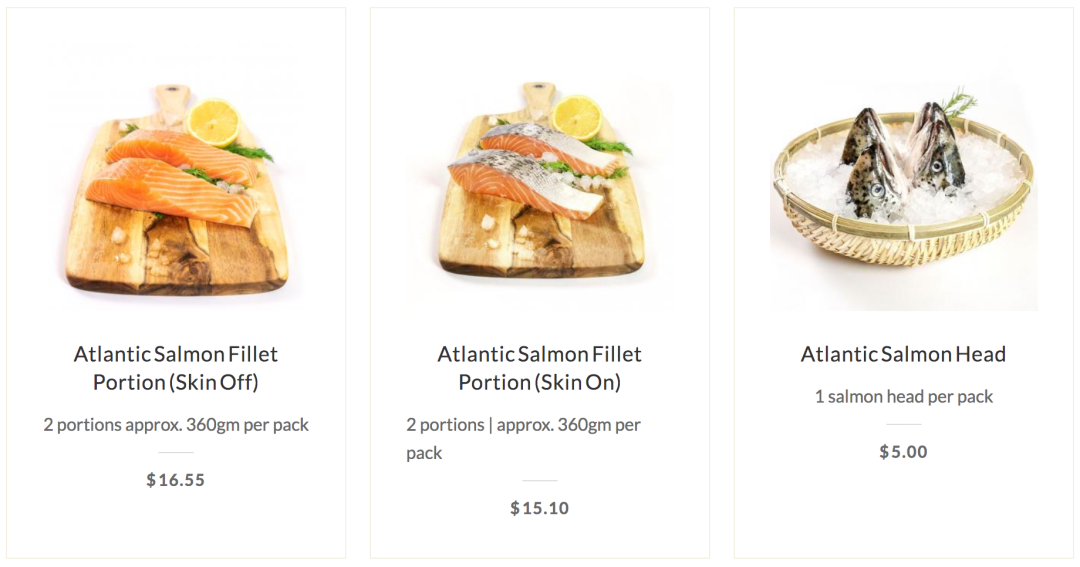
Task: Click the lemon half in Skin On image
Action: [x=577, y=118]
